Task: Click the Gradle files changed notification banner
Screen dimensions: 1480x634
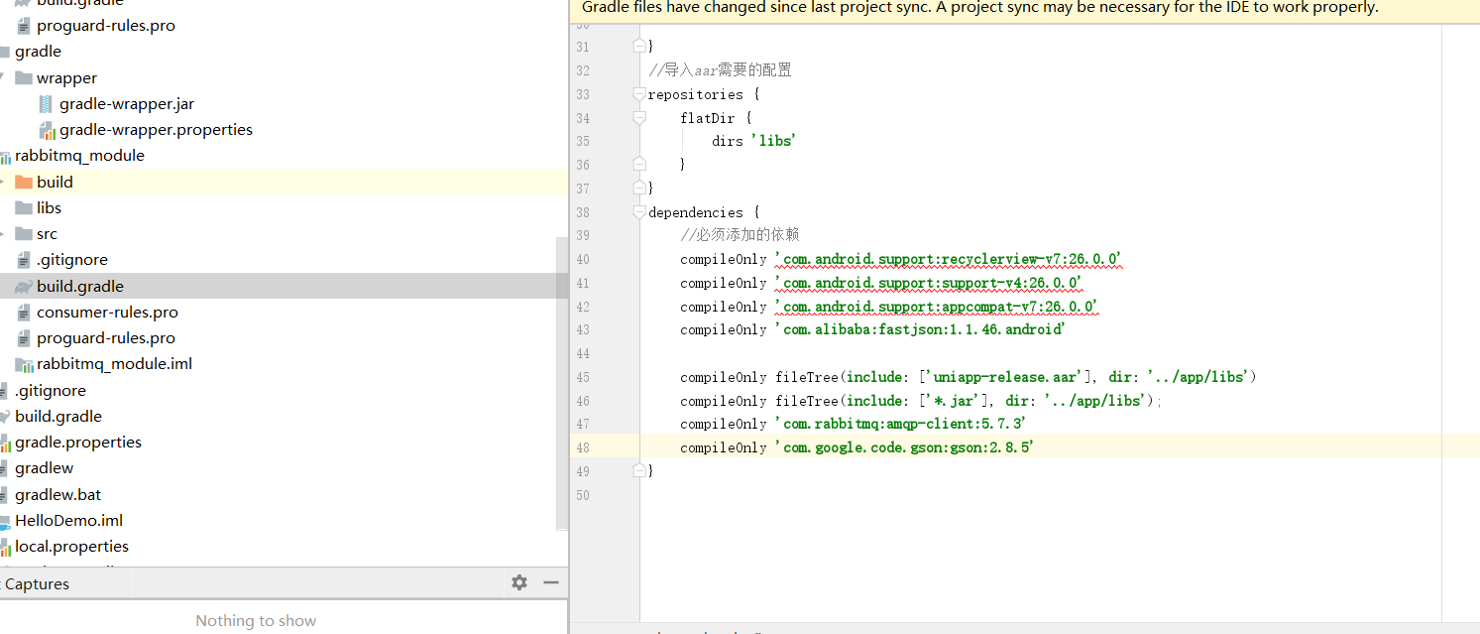Action: (1024, 8)
